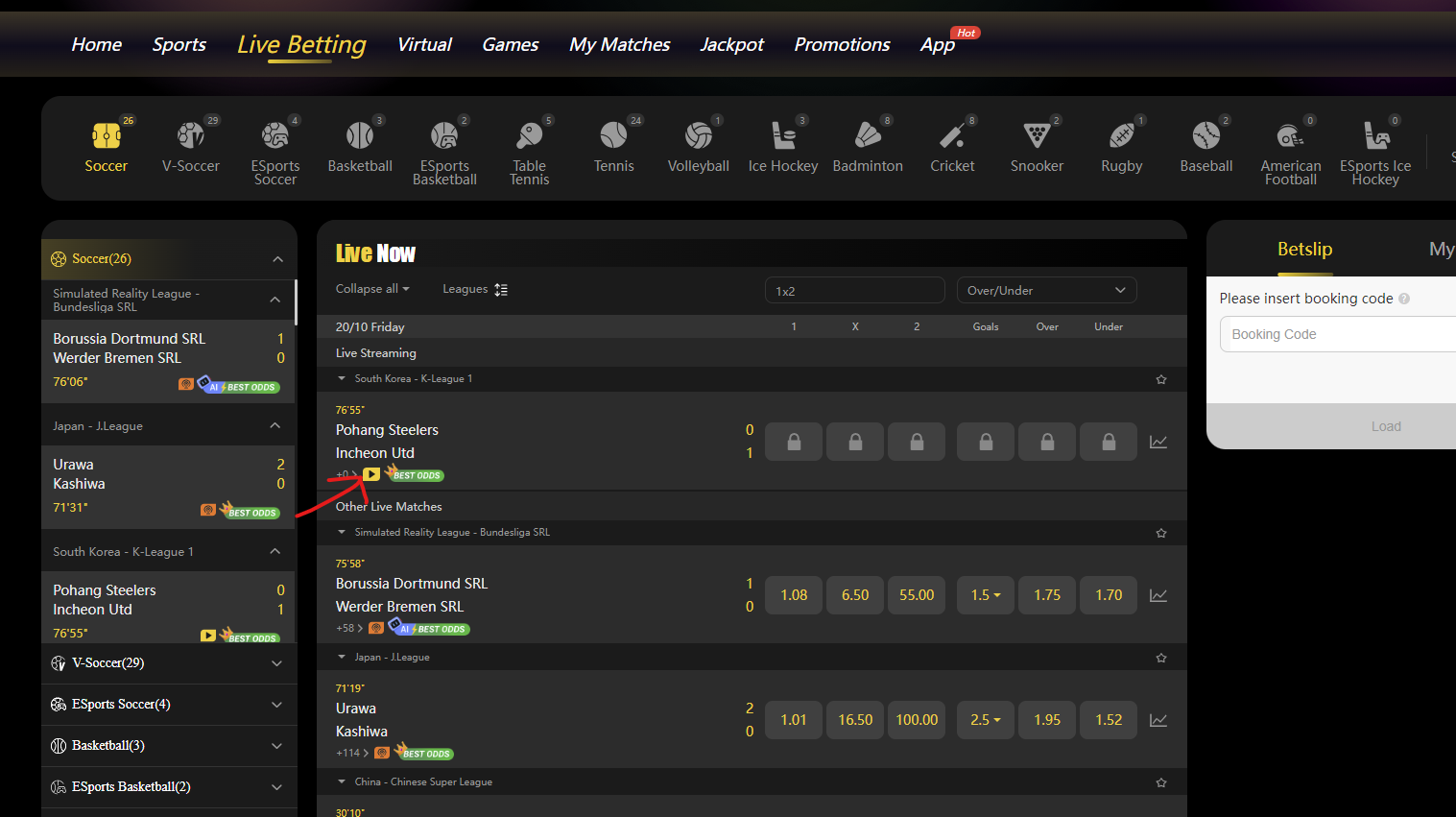Expand the Basketball(3) sidebar section
This screenshot has height=817, width=1456.
pyautogui.click(x=276, y=746)
